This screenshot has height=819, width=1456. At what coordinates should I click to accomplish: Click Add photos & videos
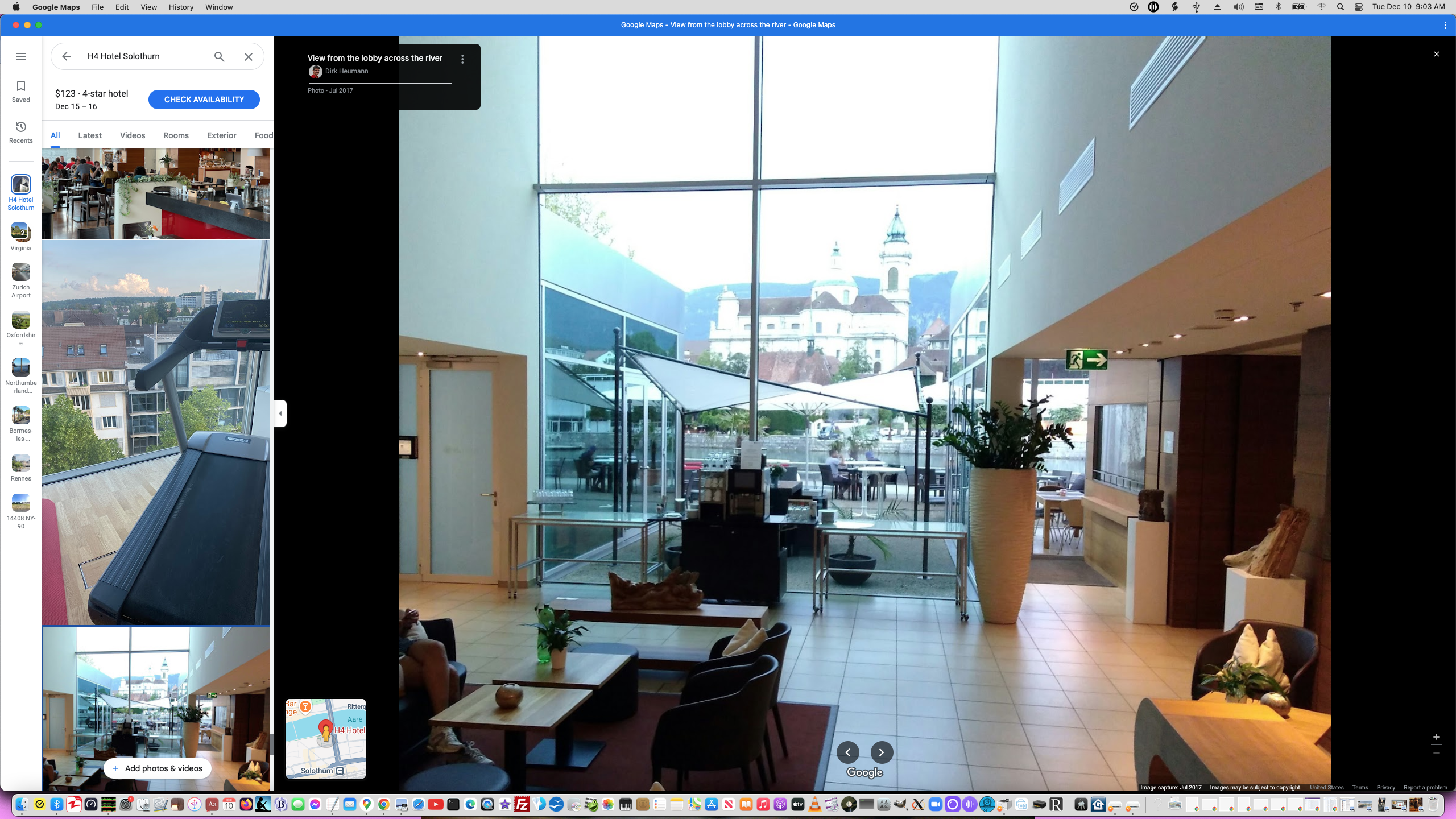pos(157,768)
